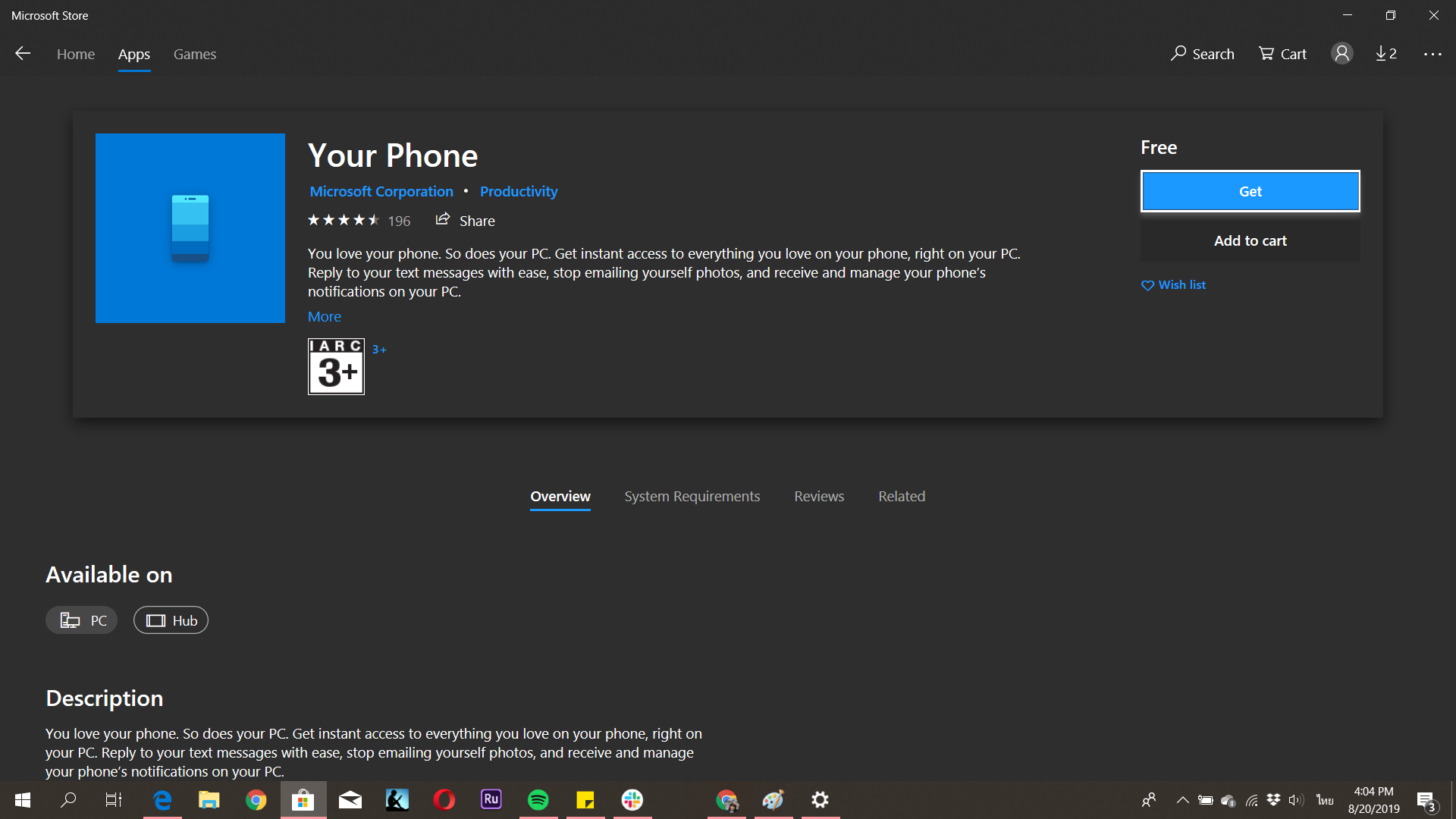Open Spotify from taskbar
This screenshot has width=1456, height=819.
tap(538, 800)
